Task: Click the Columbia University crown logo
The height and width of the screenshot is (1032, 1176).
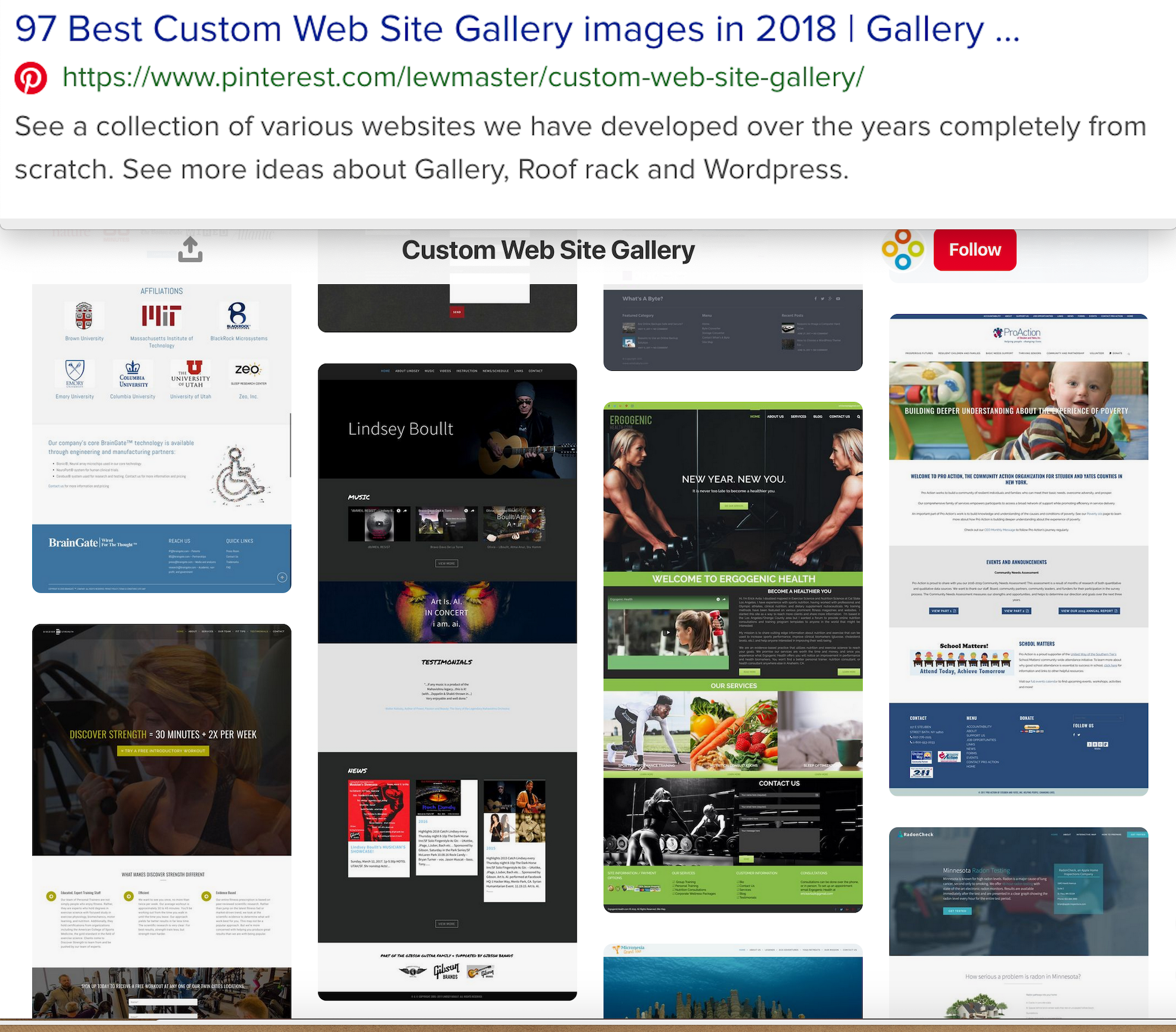Action: click(133, 374)
